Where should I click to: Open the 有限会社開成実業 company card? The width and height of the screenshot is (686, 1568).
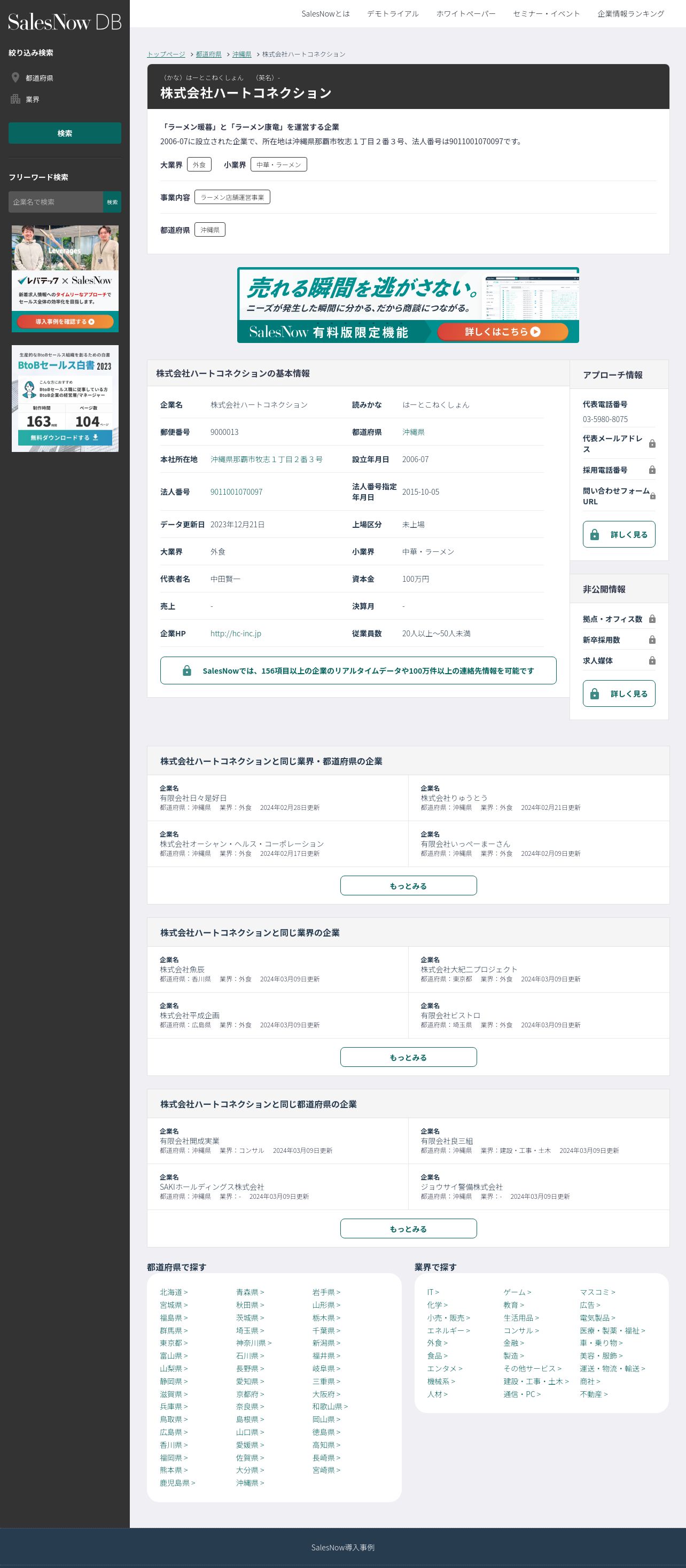(278, 1141)
